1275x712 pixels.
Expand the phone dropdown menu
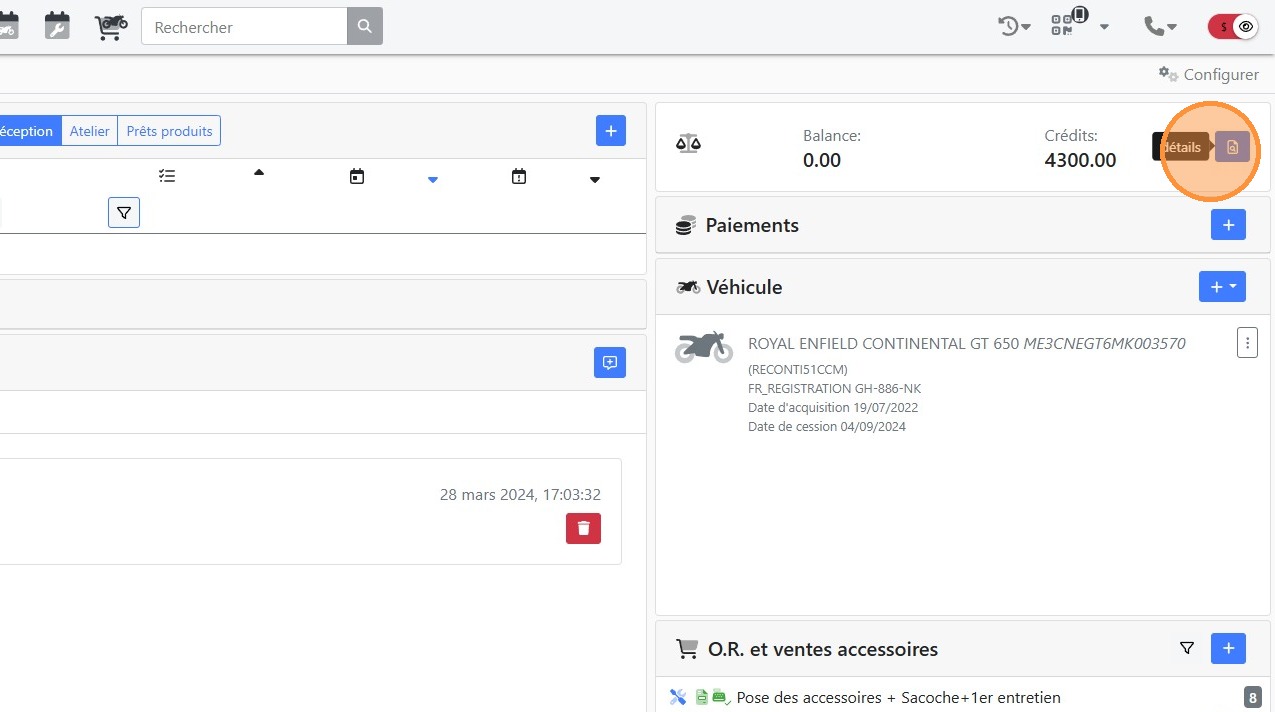coord(1161,27)
